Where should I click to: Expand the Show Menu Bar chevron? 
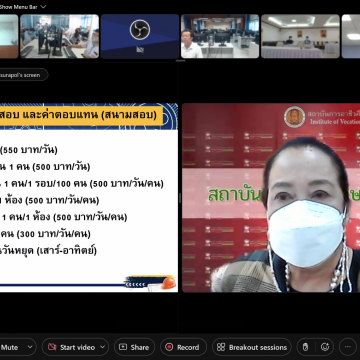(x=43, y=7)
